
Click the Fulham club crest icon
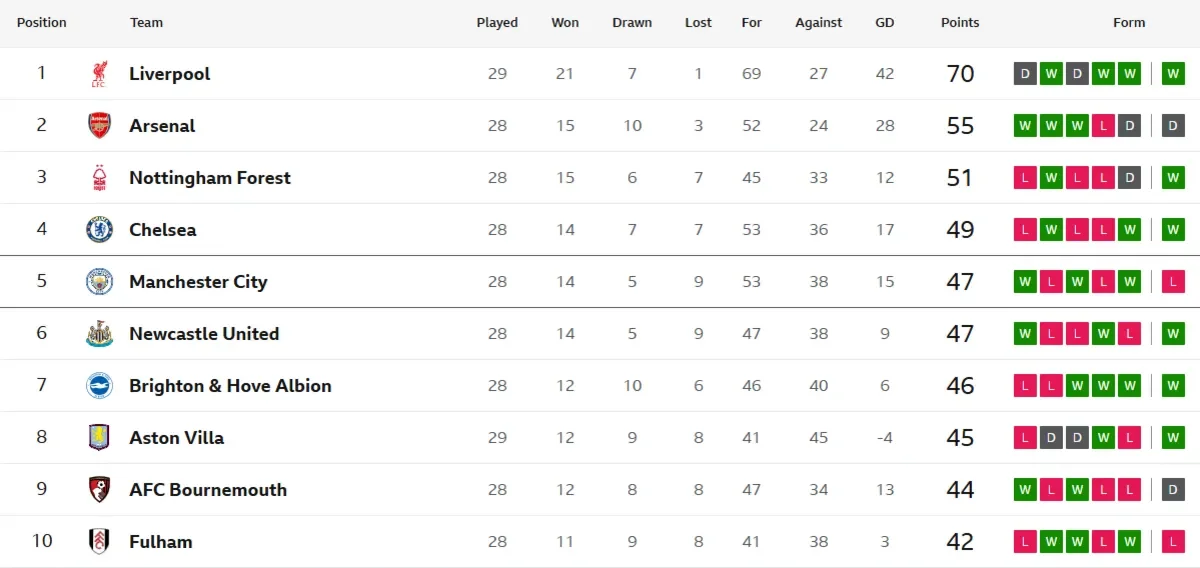(x=99, y=542)
